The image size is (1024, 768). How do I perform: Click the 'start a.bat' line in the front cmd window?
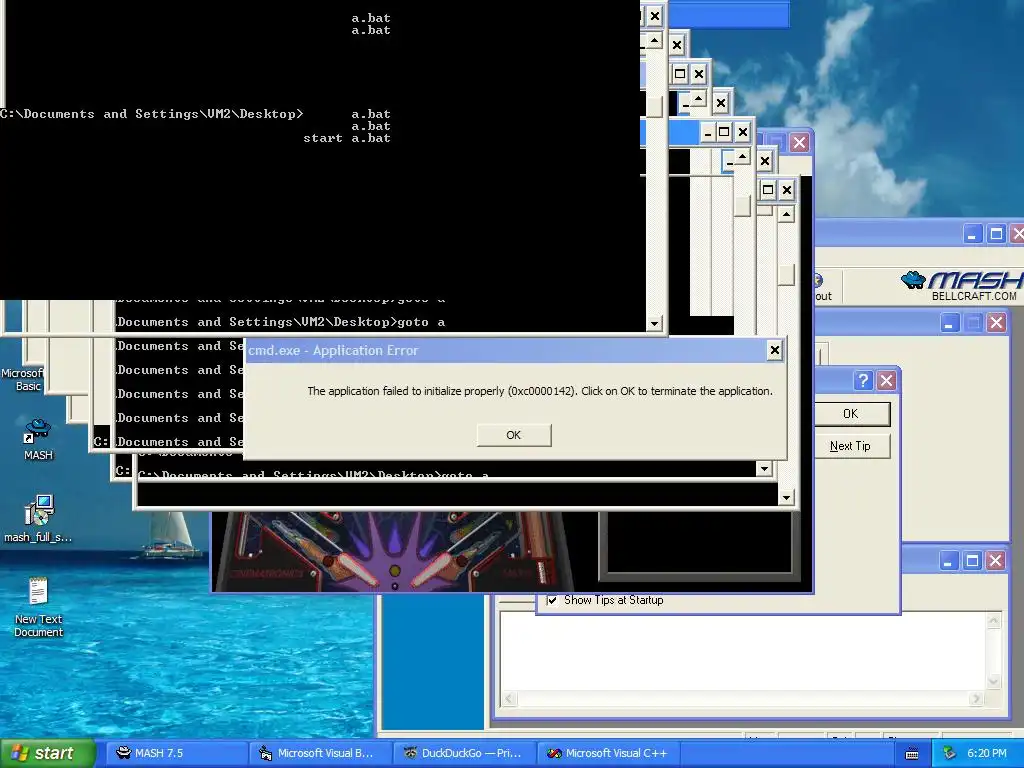click(x=347, y=138)
